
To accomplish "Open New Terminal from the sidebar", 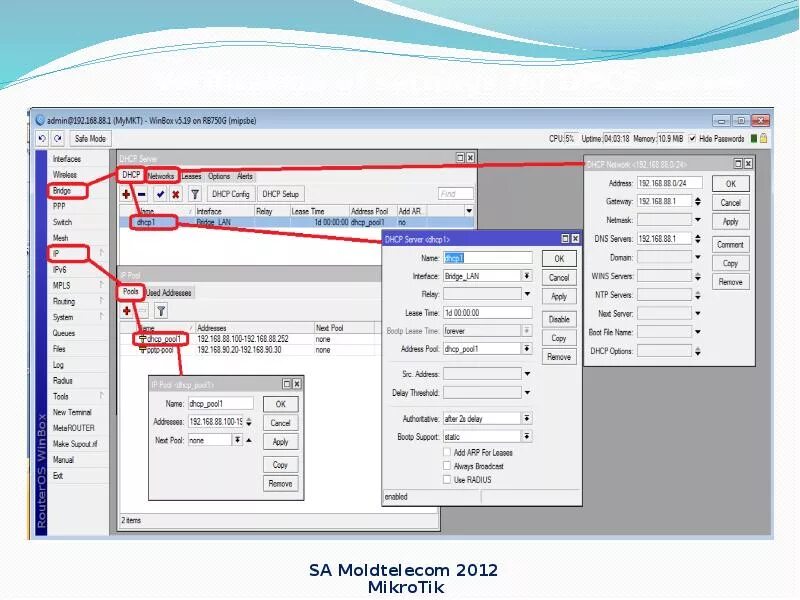I will [72, 412].
